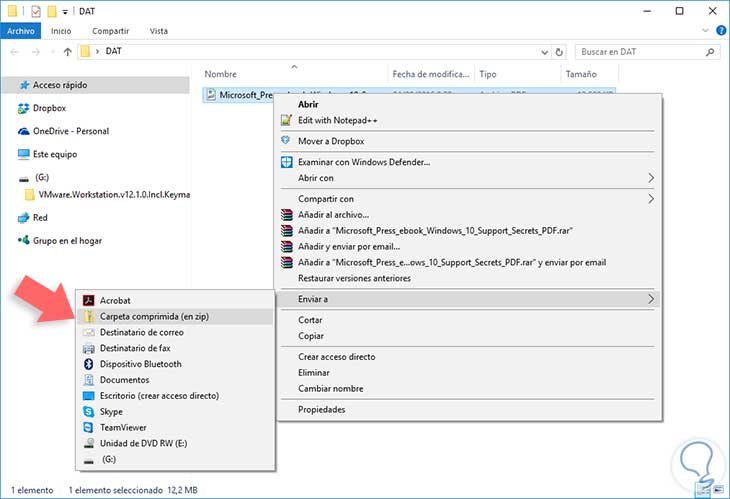
Task: Expand the 'Abrir con' submenu arrow
Action: coord(651,178)
